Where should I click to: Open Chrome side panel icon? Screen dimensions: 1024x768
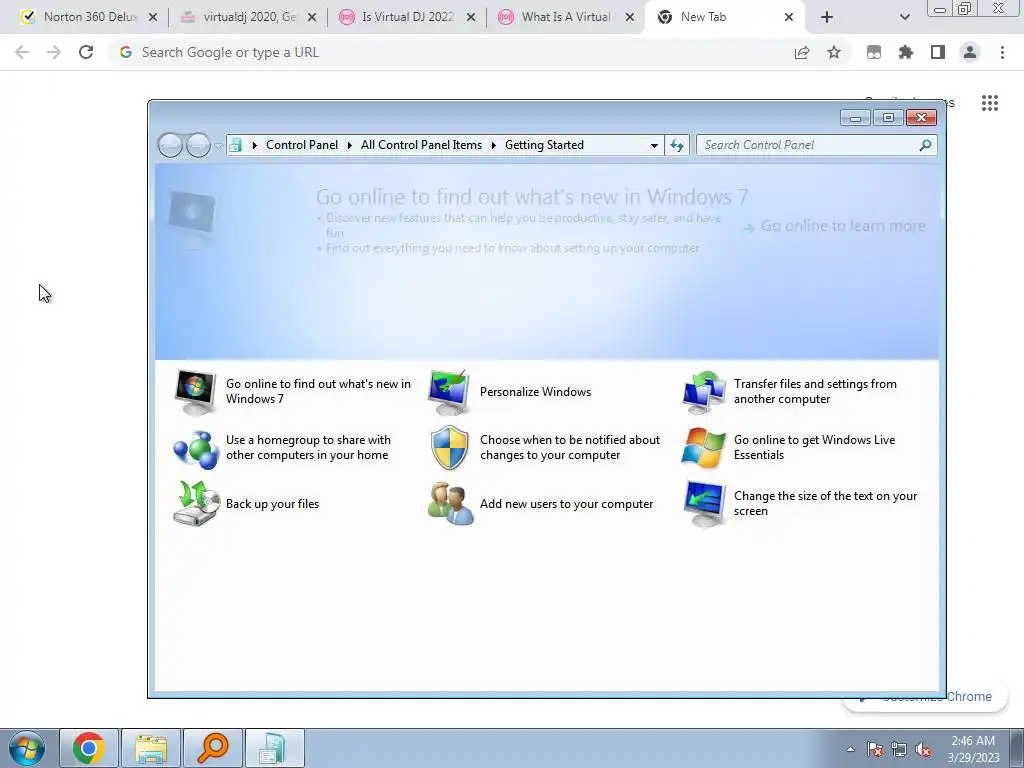pos(938,52)
